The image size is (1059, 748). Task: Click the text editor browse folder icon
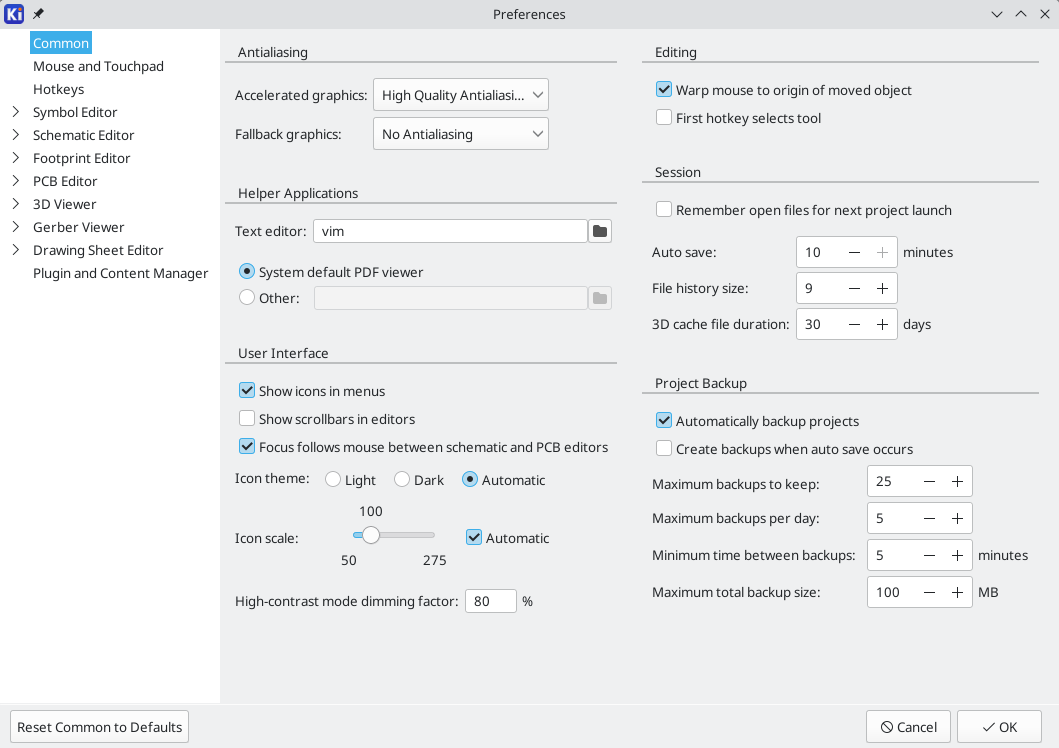pos(599,231)
